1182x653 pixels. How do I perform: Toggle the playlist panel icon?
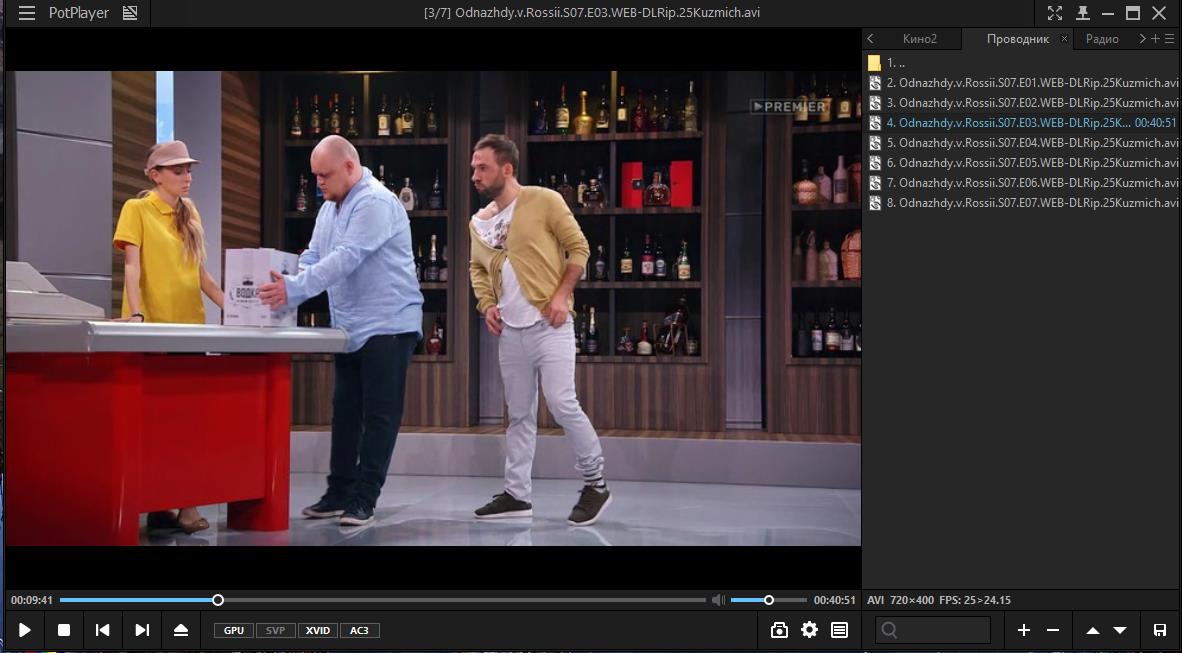pos(839,630)
